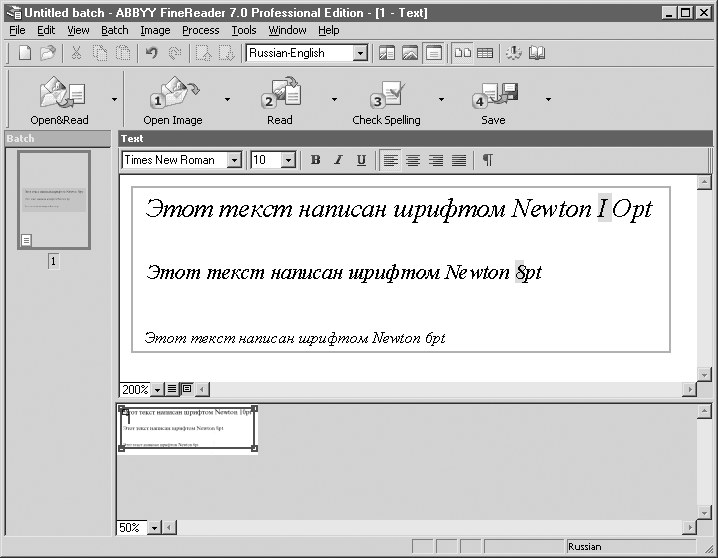718x558 pixels.
Task: Click the previous page icon
Action: click(x=203, y=53)
